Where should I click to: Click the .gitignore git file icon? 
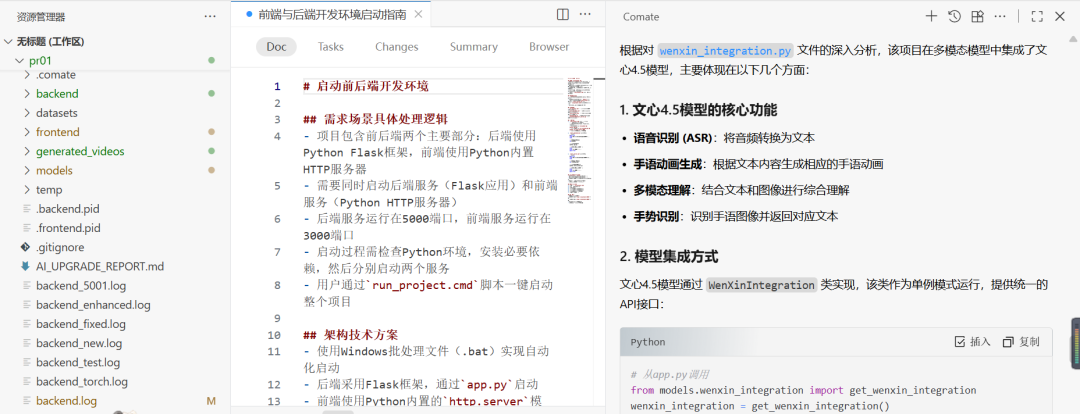coord(26,247)
